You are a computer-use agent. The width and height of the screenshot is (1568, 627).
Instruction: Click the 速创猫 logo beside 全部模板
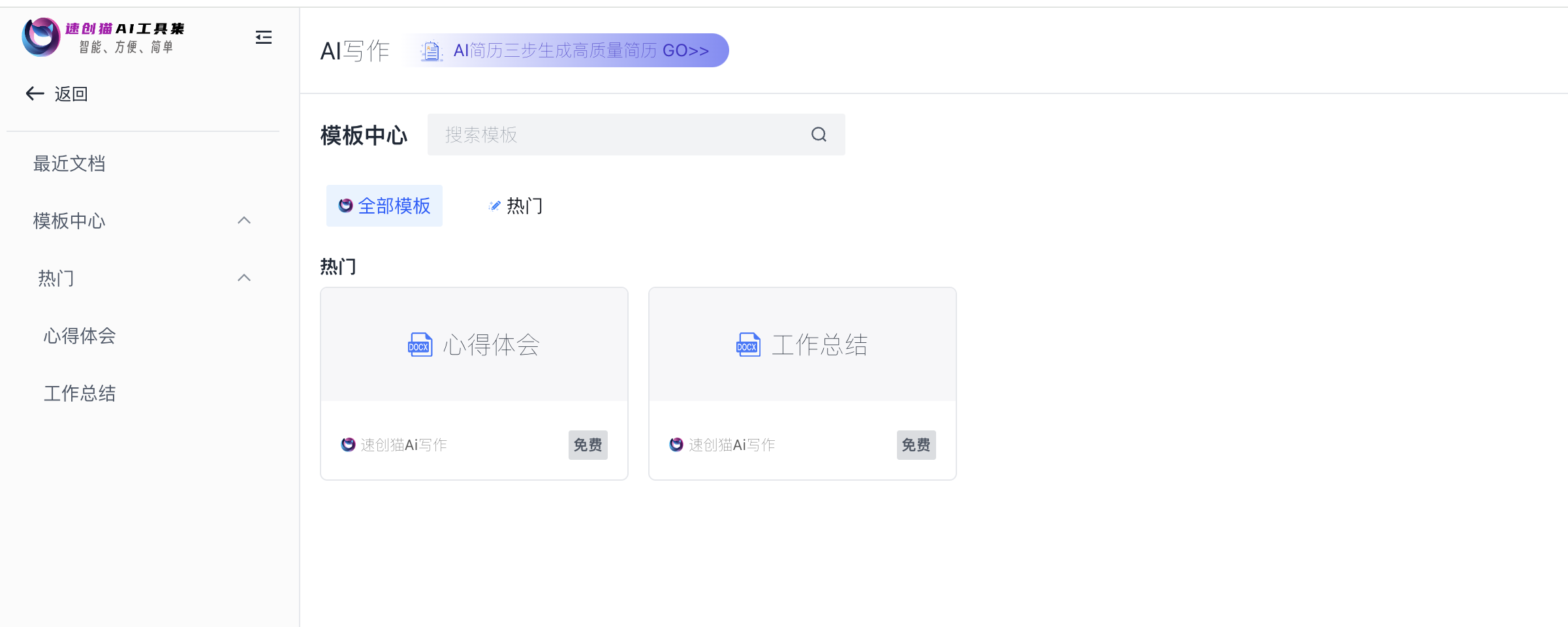point(345,205)
